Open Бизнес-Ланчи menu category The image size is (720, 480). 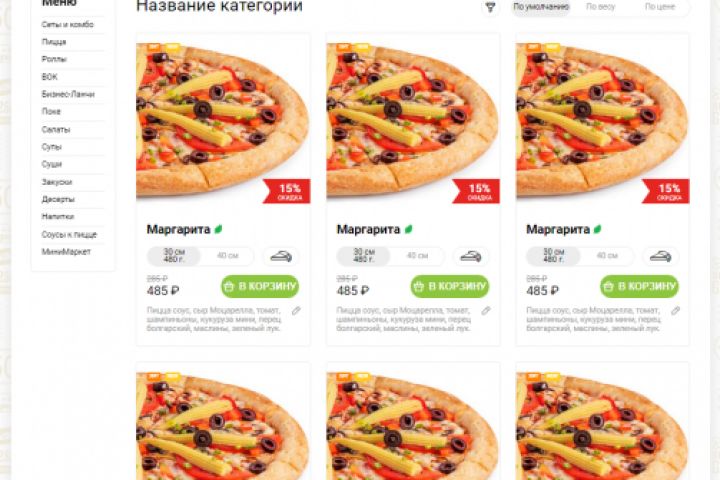tap(68, 94)
